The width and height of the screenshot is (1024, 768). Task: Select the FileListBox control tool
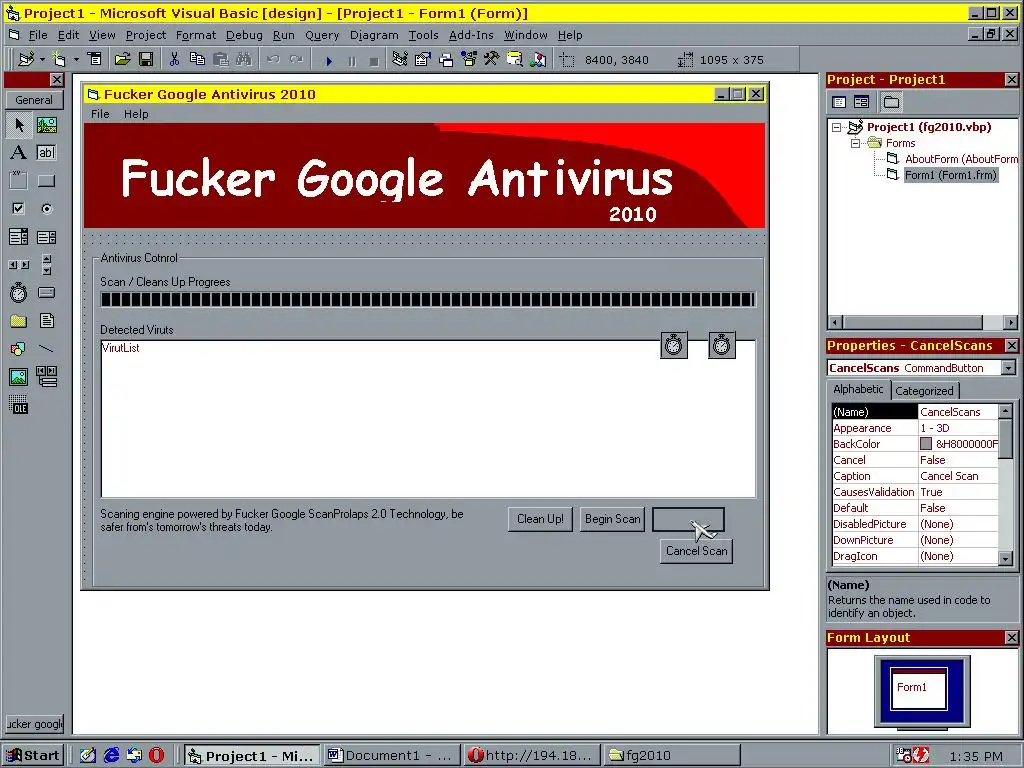(46, 321)
